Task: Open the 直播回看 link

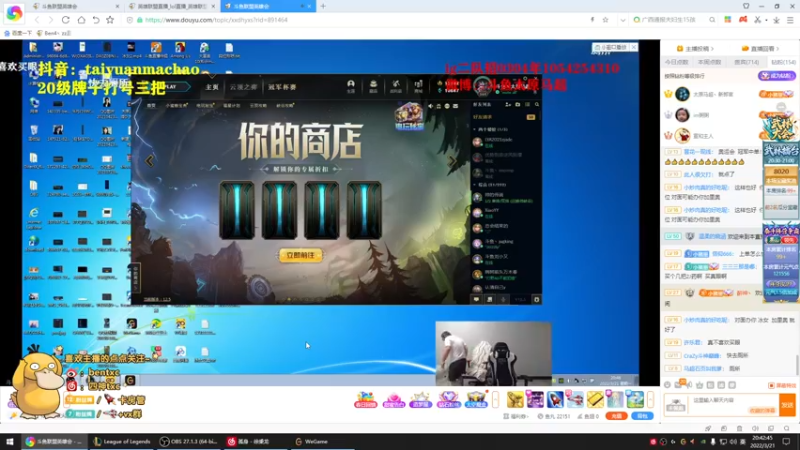Action: 760,48
